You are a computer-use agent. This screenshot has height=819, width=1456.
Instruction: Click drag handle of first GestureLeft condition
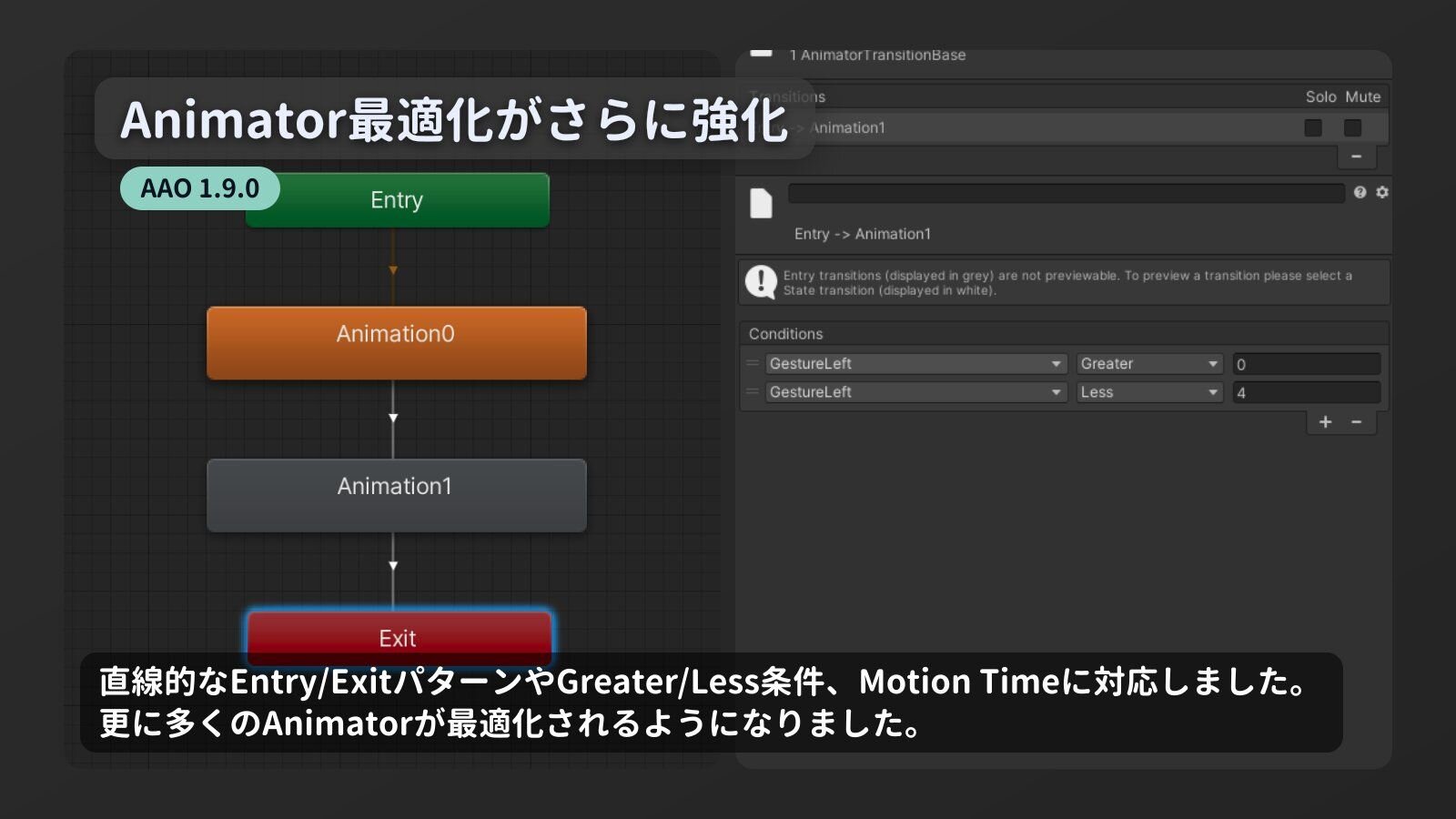(753, 363)
